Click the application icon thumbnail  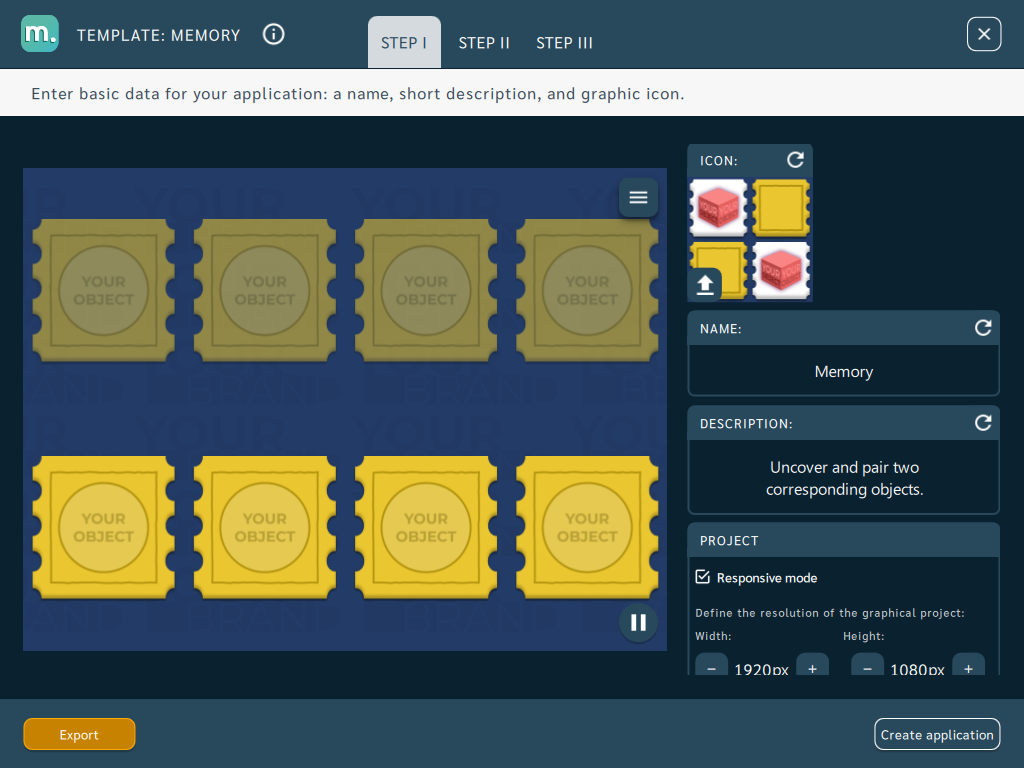[x=750, y=240]
